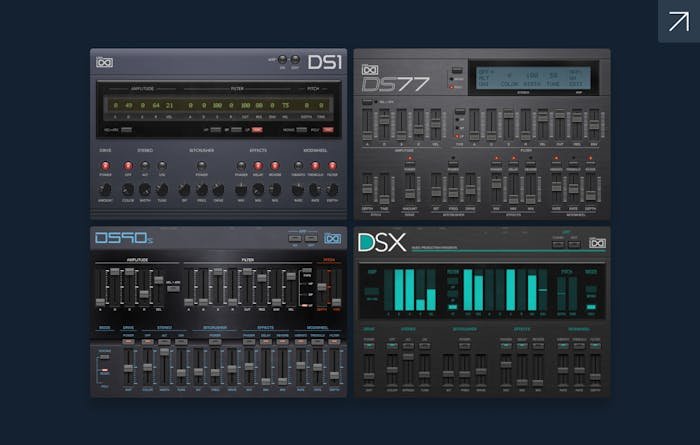The image size is (700, 445).
Task: Click the Stereo Color knob on DS1
Action: (x=128, y=190)
